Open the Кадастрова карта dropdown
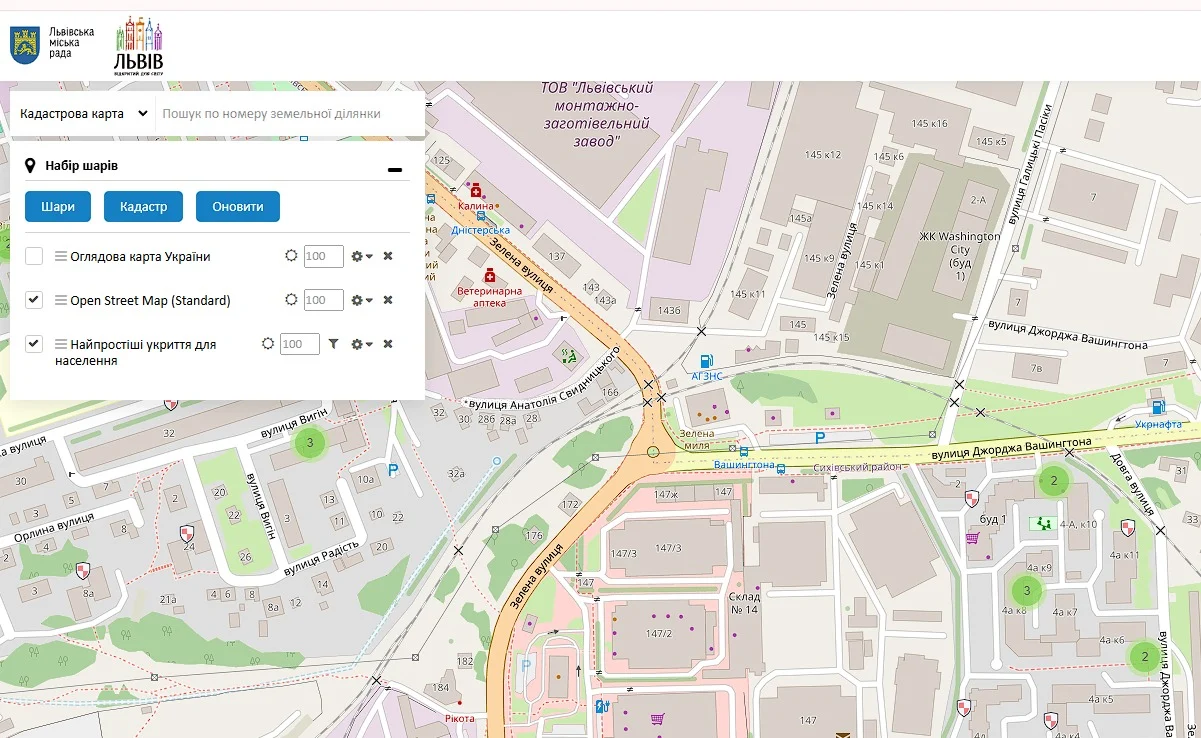The height and width of the screenshot is (738, 1201). pos(84,114)
